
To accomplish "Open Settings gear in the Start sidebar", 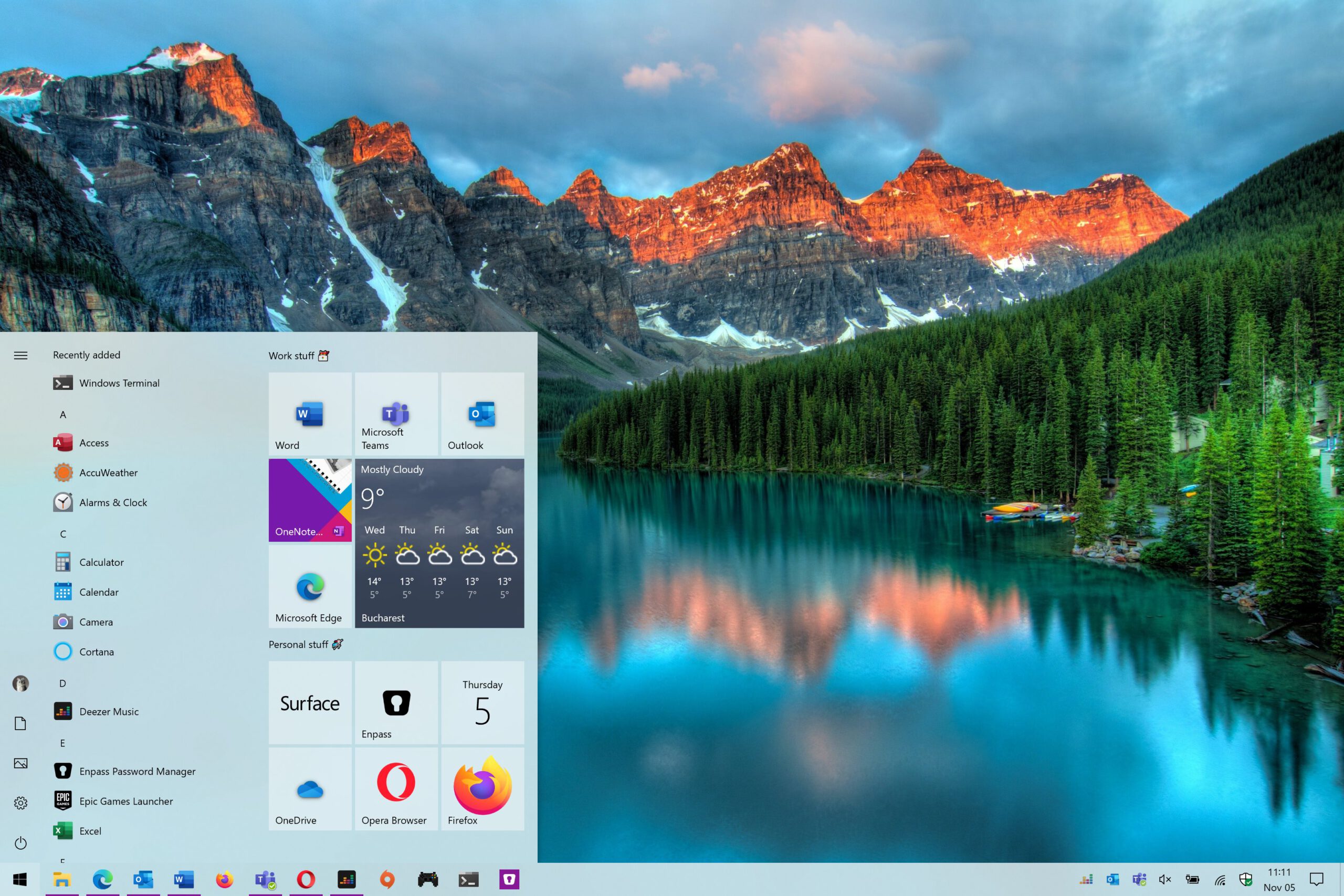I will point(20,803).
